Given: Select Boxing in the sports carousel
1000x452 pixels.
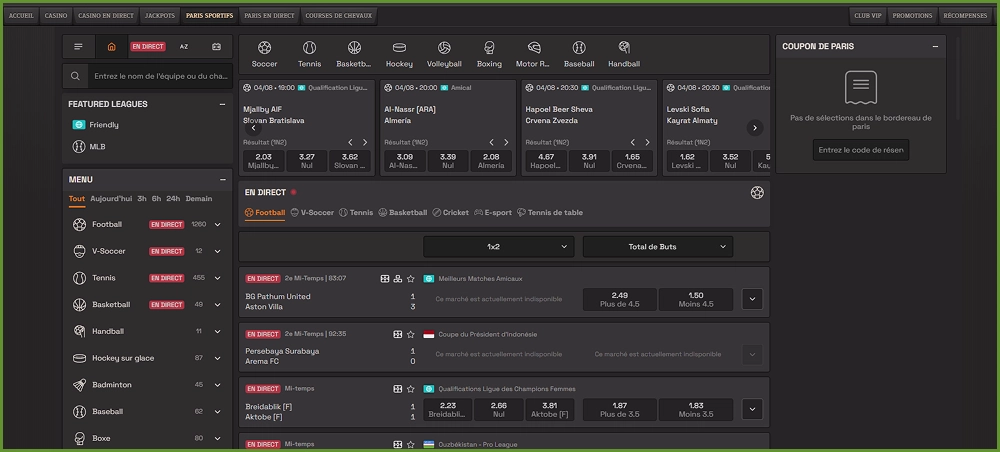Looking at the screenshot, I should coord(489,54).
